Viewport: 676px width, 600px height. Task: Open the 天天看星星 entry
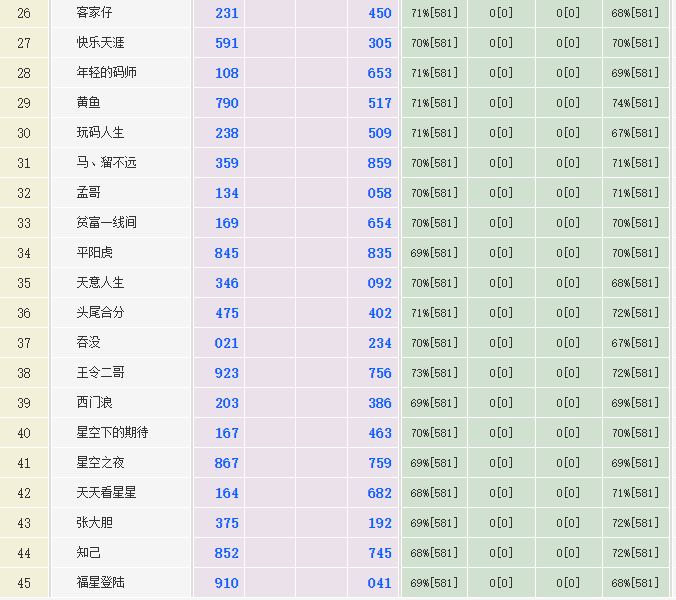click(x=107, y=493)
